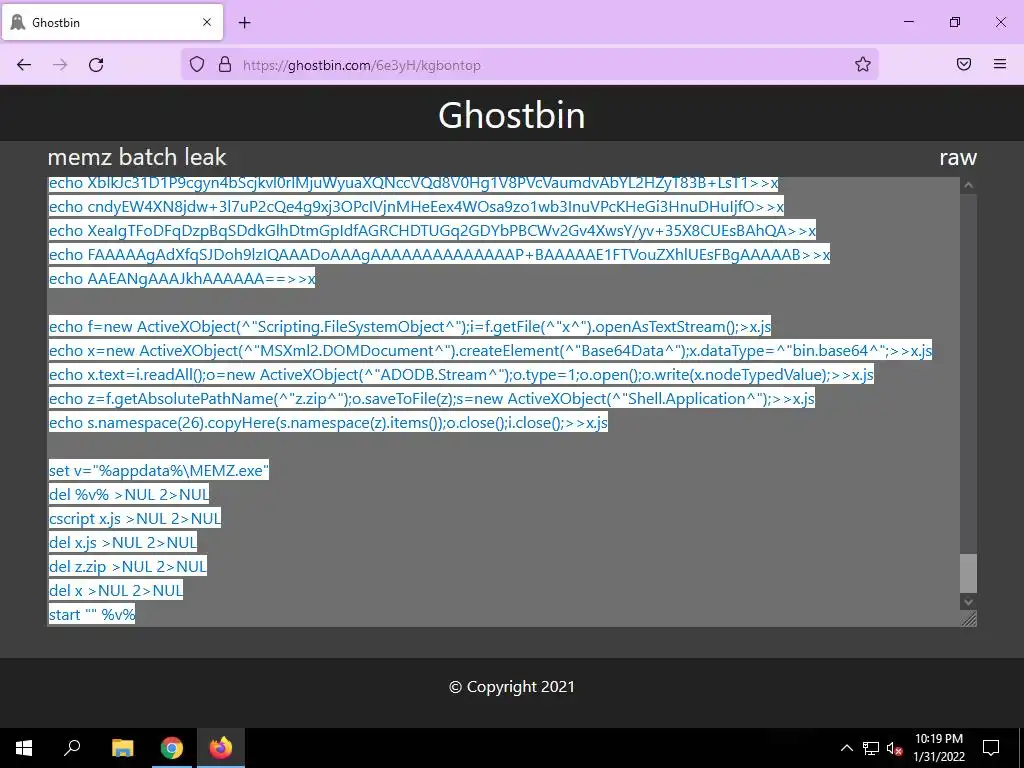
Task: Click the line 'del z.zip >NUL 2>NUL'
Action: pyautogui.click(x=127, y=566)
